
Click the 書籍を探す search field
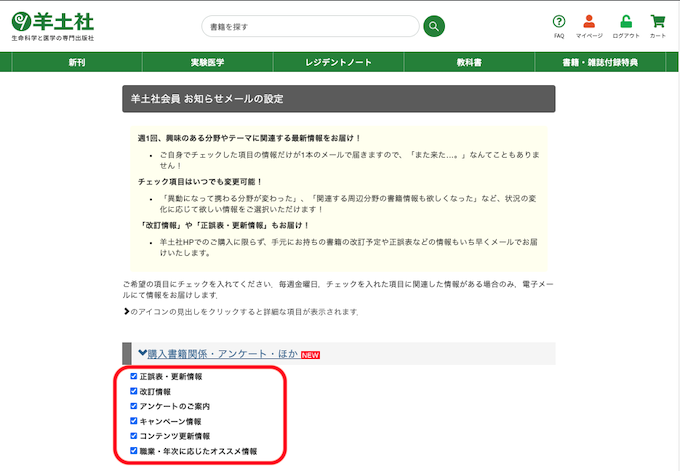click(x=308, y=26)
